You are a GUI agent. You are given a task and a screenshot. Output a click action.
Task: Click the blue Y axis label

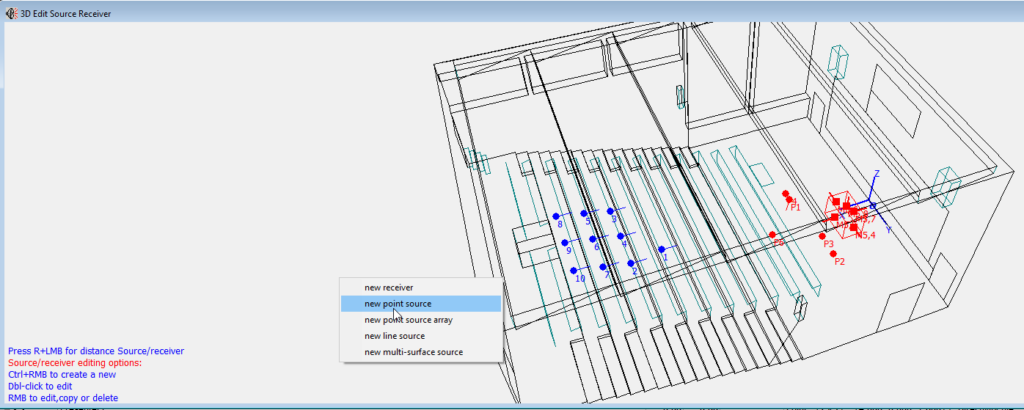(x=888, y=230)
